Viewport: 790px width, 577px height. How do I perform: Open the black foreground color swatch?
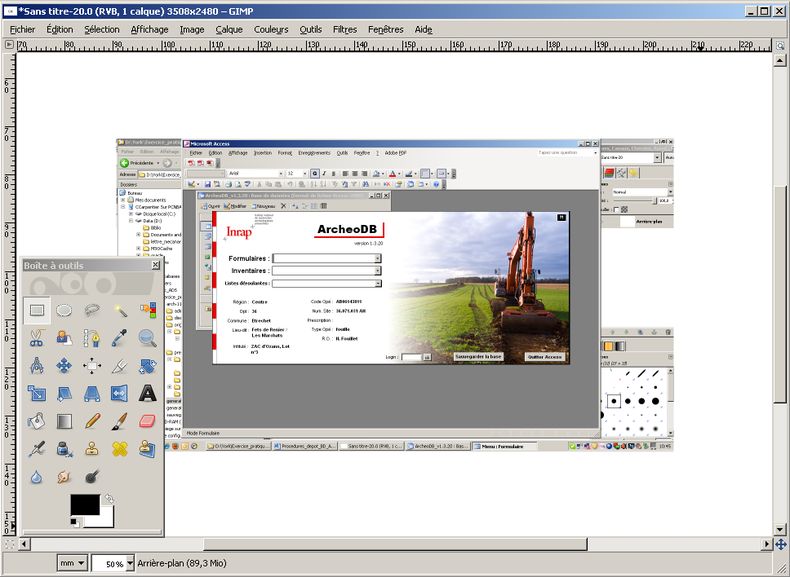coord(85,504)
